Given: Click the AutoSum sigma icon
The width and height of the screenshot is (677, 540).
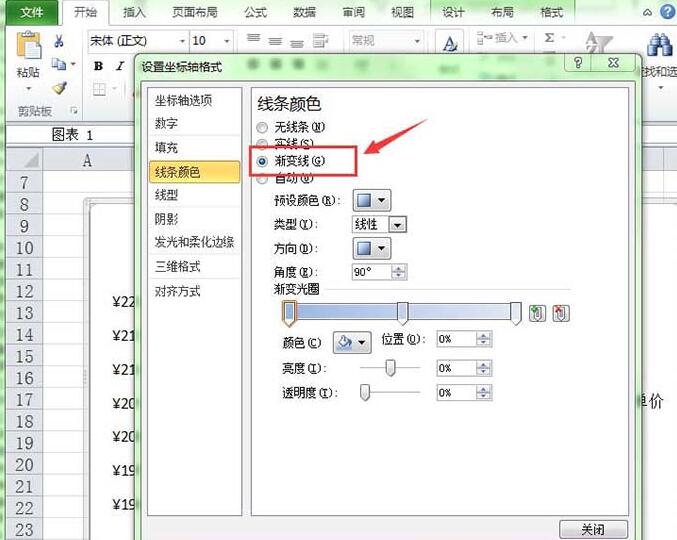Looking at the screenshot, I should coord(549,38).
